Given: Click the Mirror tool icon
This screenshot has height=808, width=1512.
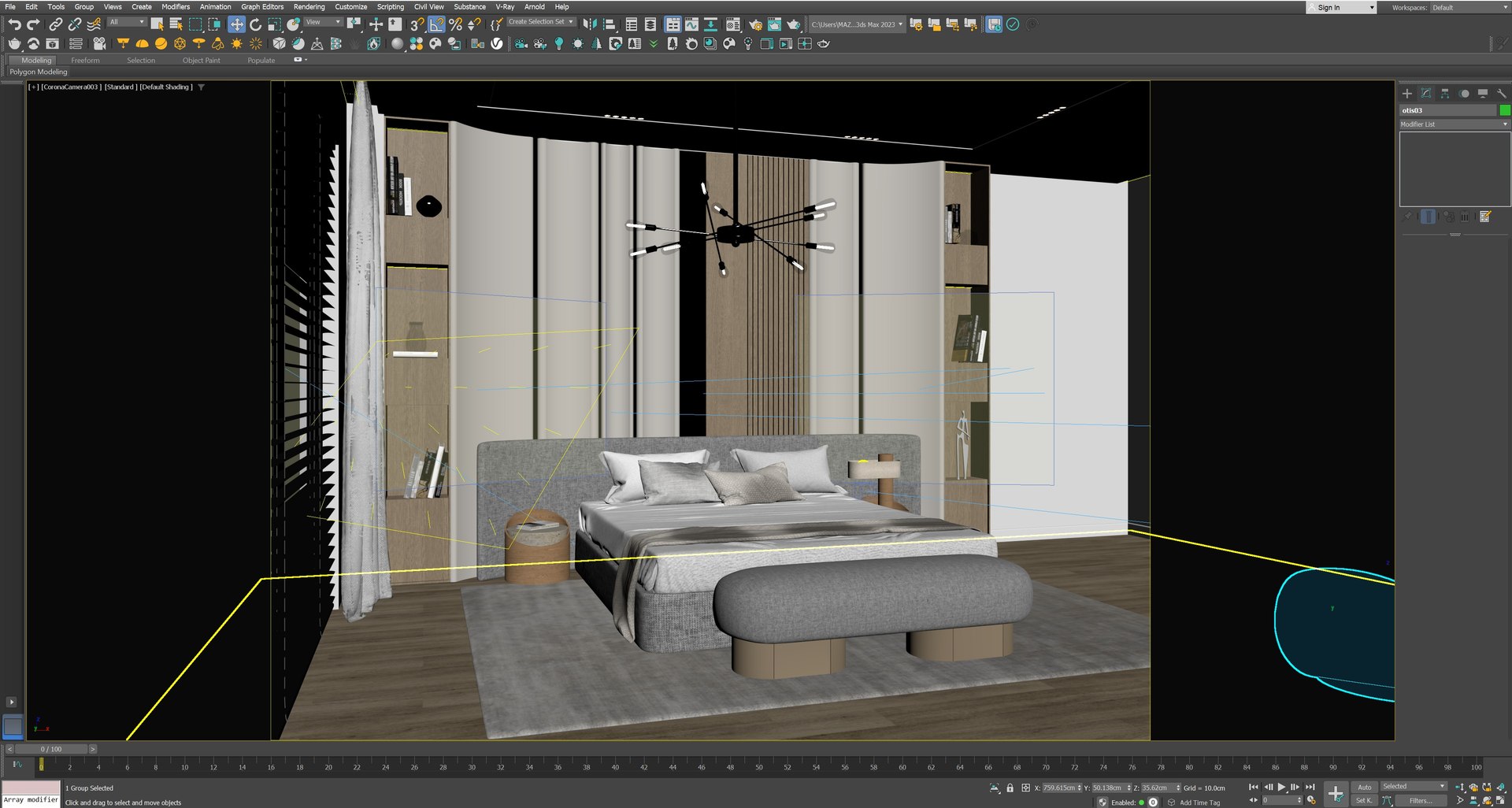Looking at the screenshot, I should pos(590,24).
